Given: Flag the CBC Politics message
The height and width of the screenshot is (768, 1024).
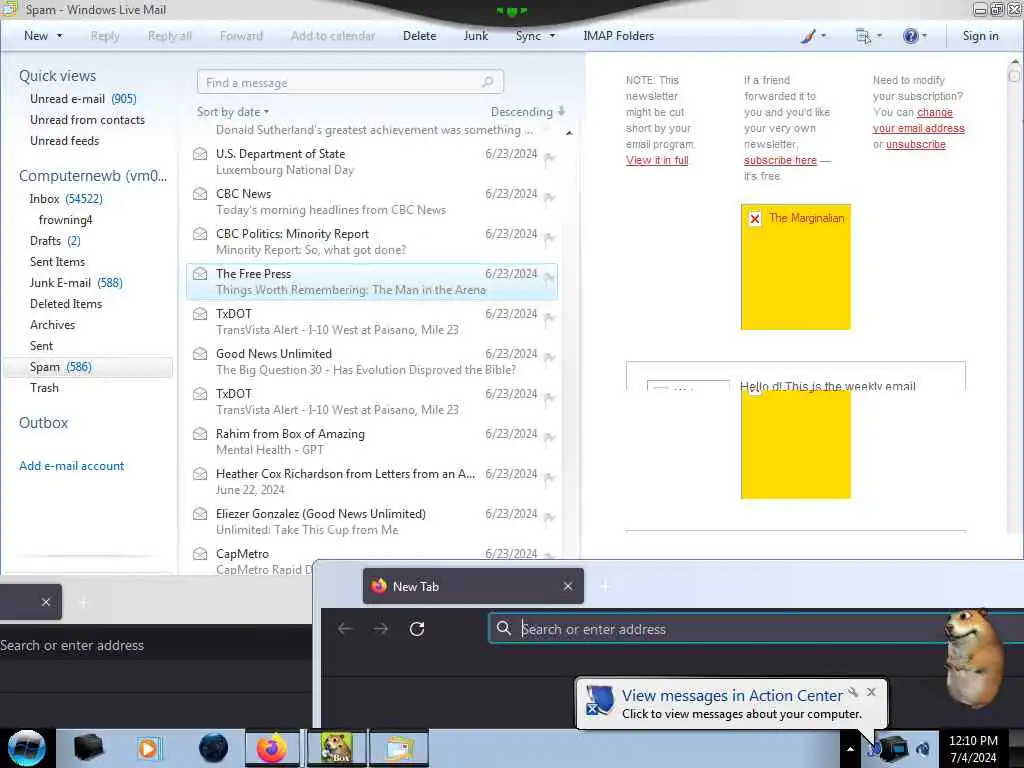Looking at the screenshot, I should pyautogui.click(x=549, y=237).
